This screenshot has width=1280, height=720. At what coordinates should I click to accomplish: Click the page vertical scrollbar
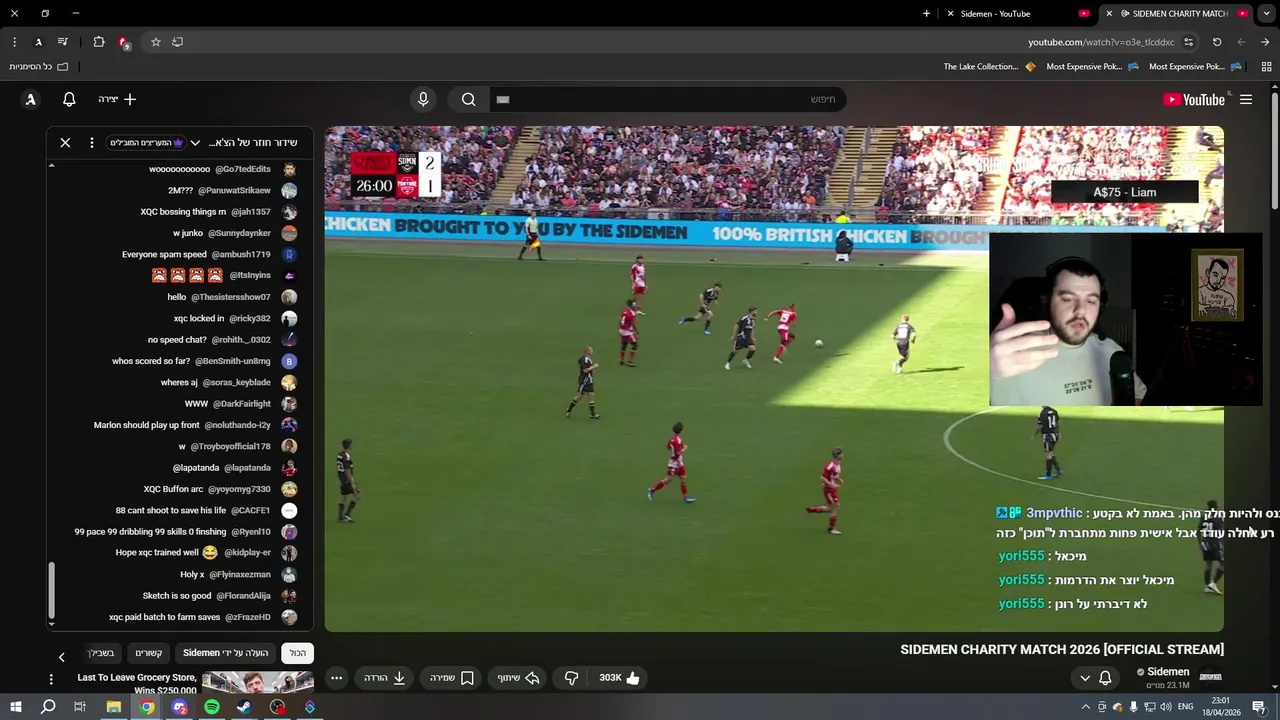1274,150
